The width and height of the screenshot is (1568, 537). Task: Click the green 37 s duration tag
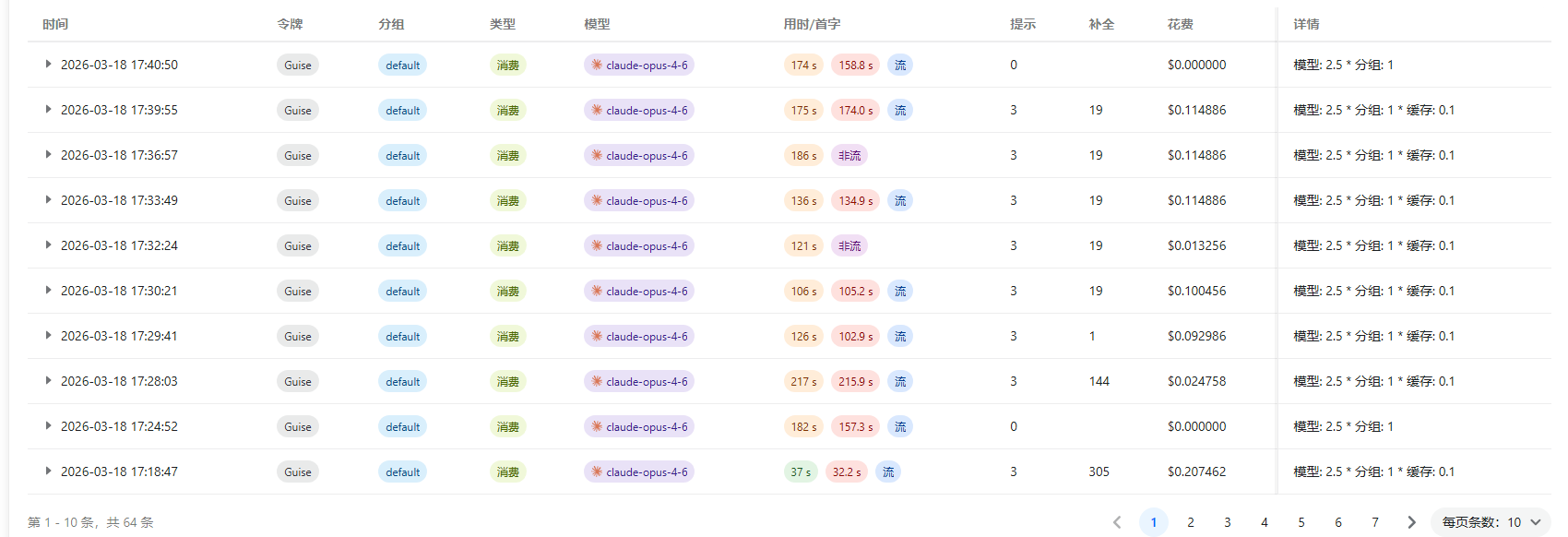pos(801,471)
